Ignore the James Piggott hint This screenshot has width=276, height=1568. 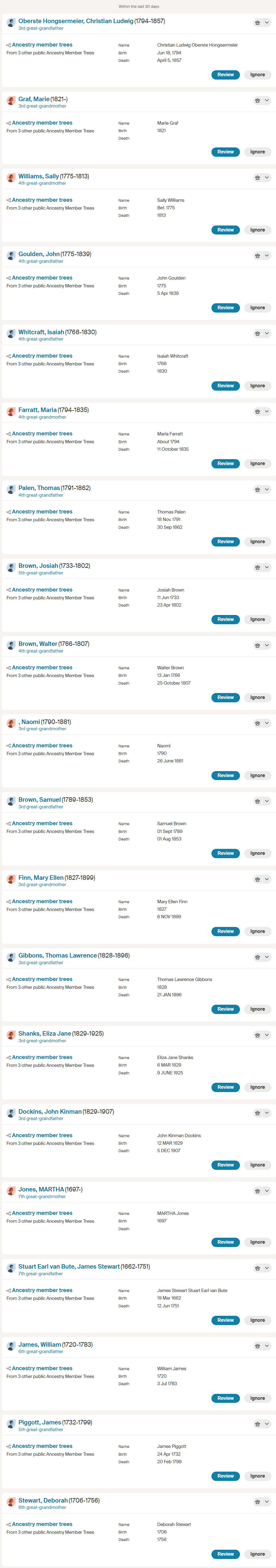click(x=258, y=1476)
